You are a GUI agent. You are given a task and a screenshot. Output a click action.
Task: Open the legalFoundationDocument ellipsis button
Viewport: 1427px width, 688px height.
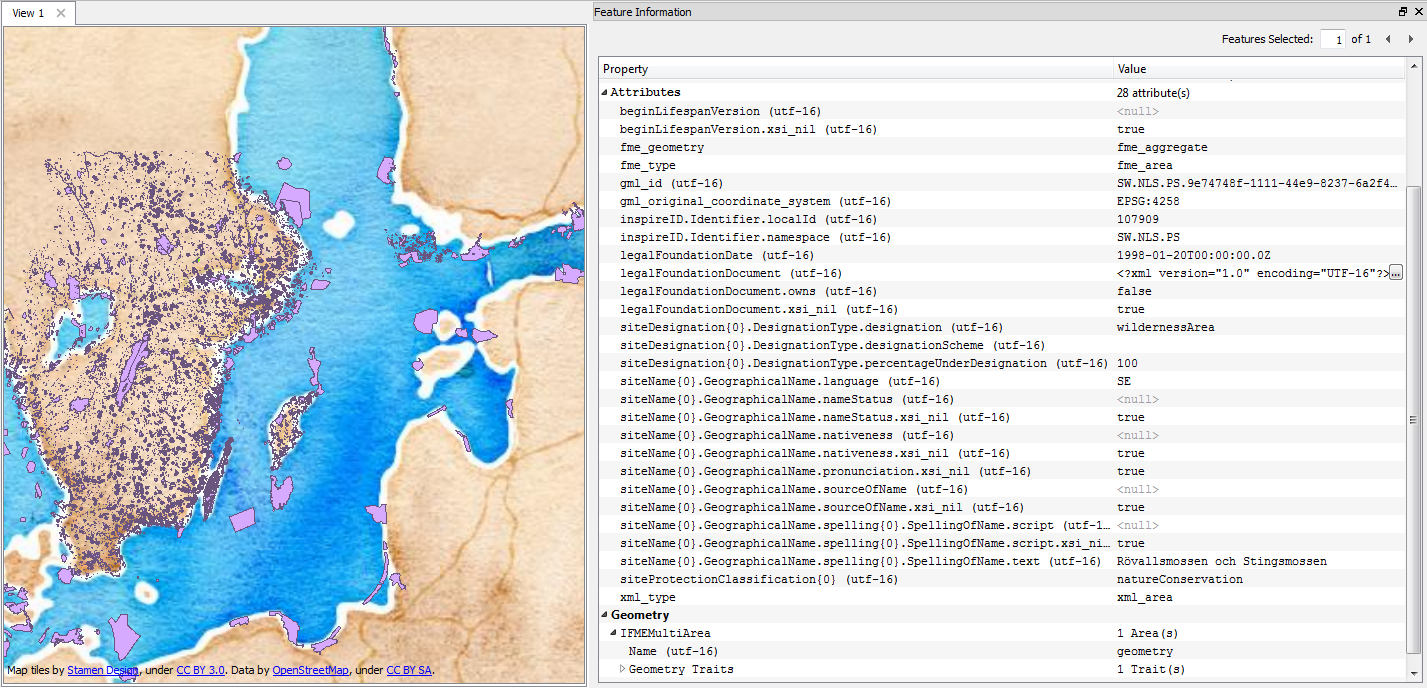pos(1396,273)
